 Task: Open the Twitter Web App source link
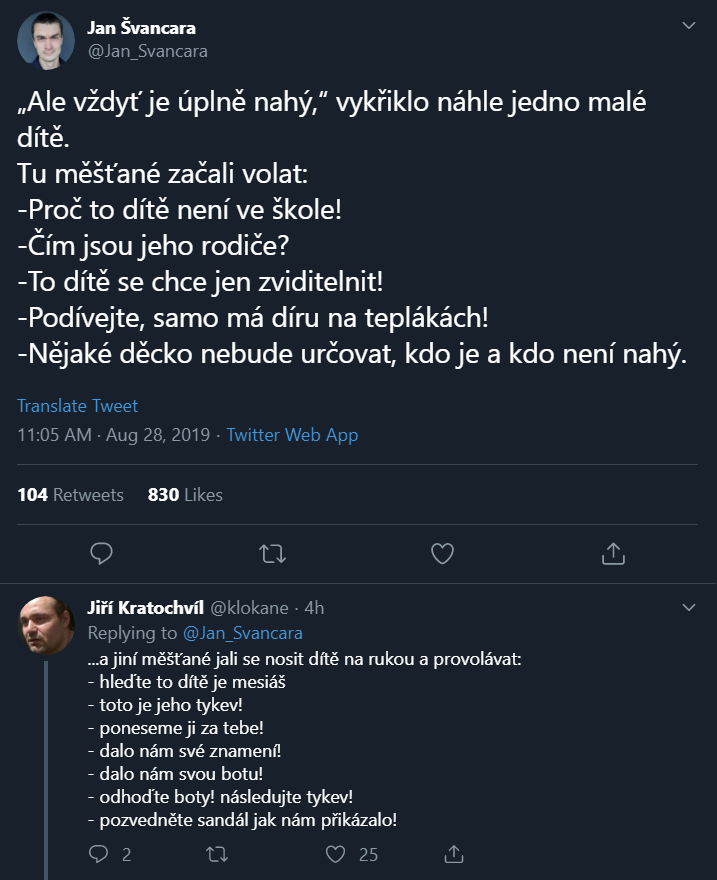pyautogui.click(x=292, y=435)
